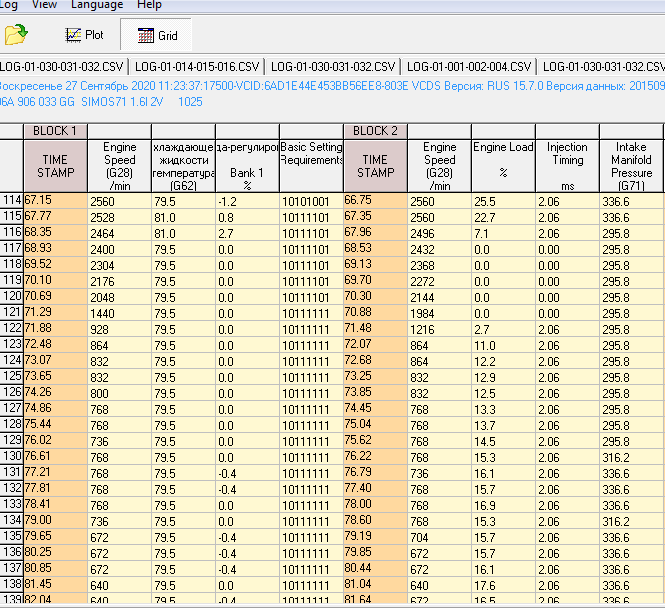Open the Language menu
Screen dimensions: 665x608
pos(97,5)
